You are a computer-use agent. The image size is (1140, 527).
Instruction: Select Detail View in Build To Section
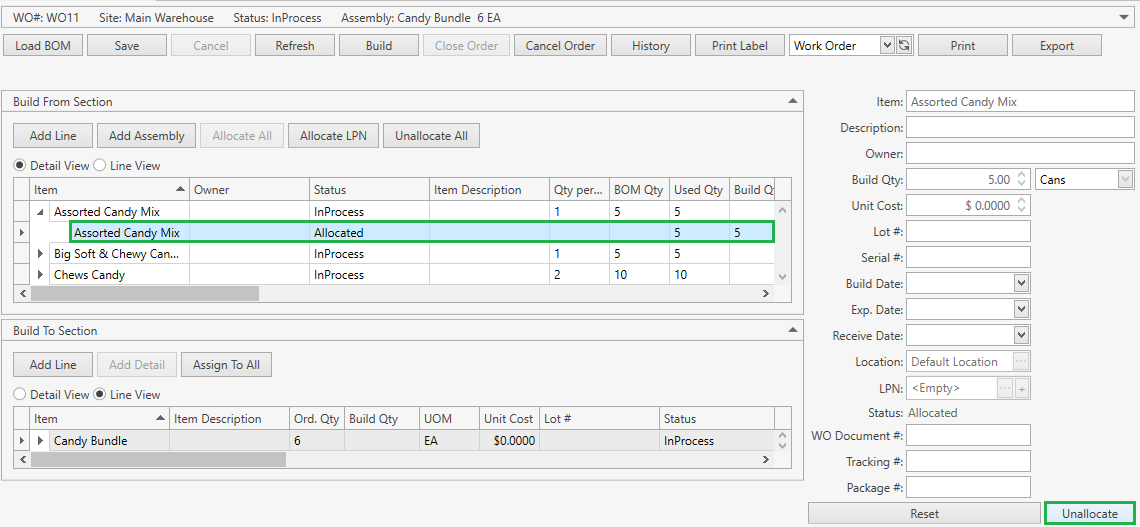click(x=20, y=395)
